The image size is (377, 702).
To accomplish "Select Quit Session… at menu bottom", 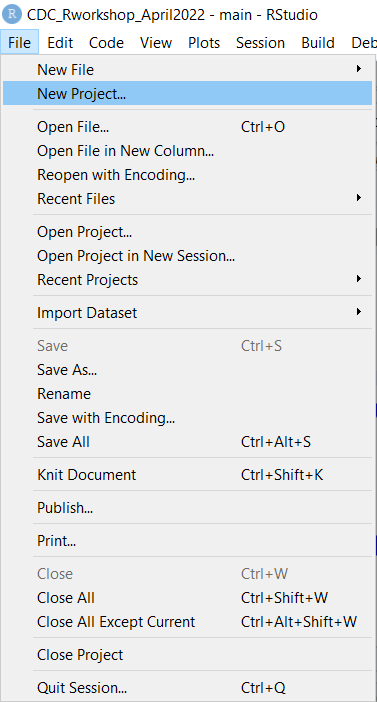I will point(188,687).
